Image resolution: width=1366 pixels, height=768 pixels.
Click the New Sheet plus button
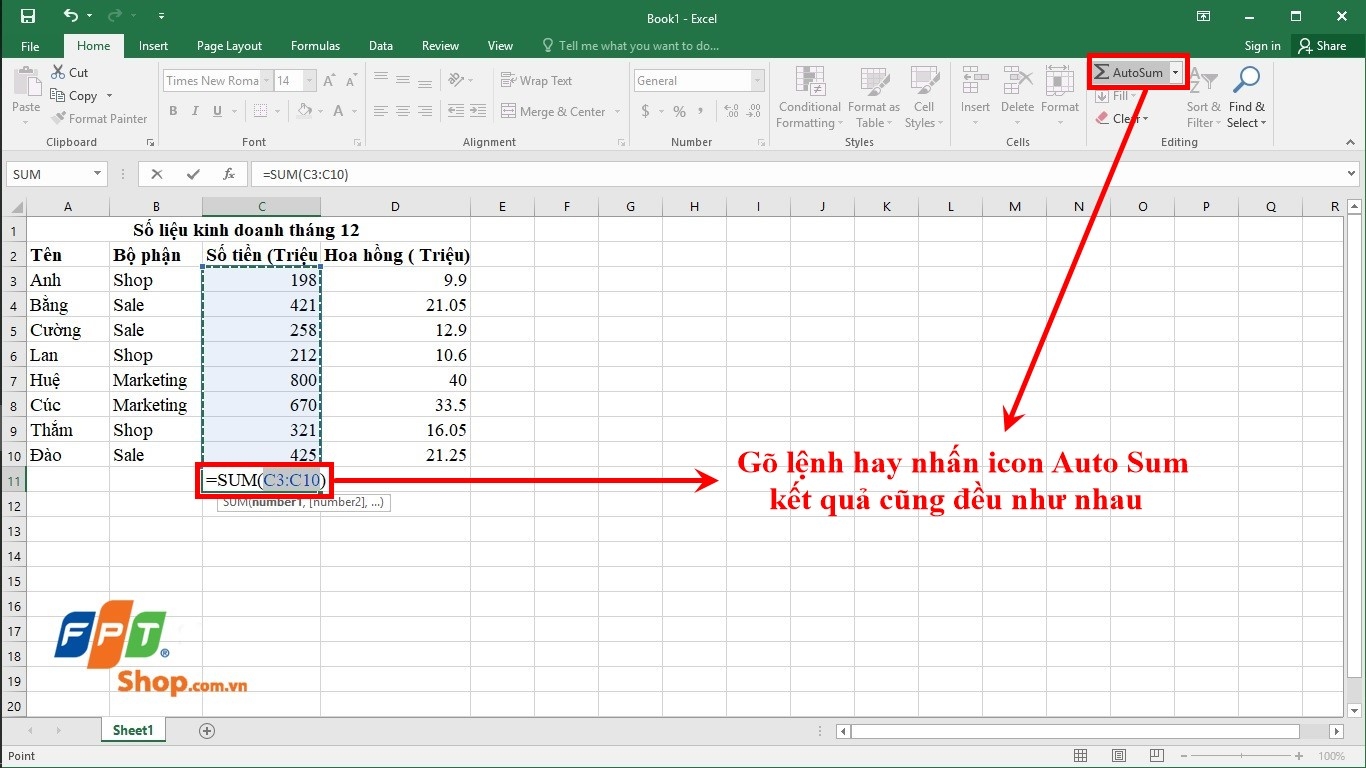pyautogui.click(x=207, y=731)
